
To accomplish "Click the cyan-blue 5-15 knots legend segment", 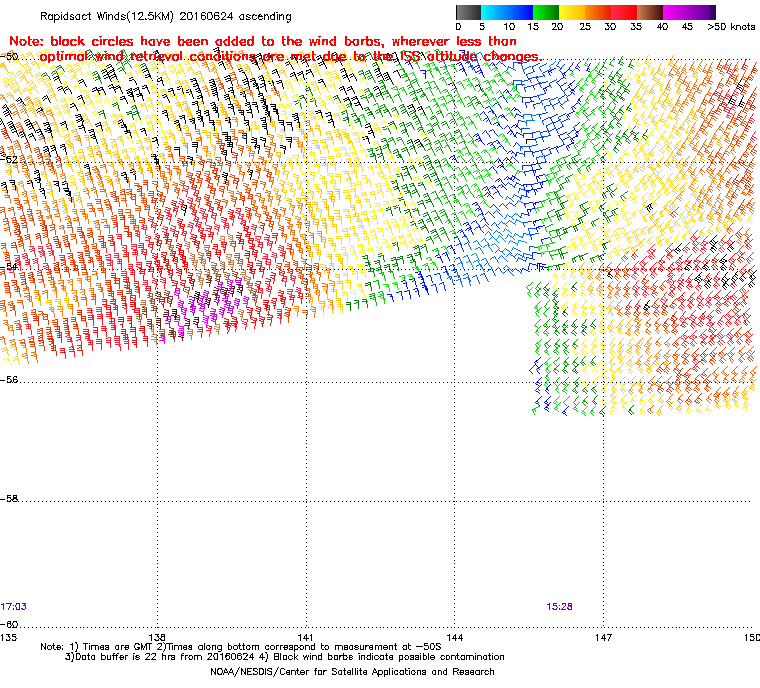I will tap(507, 12).
